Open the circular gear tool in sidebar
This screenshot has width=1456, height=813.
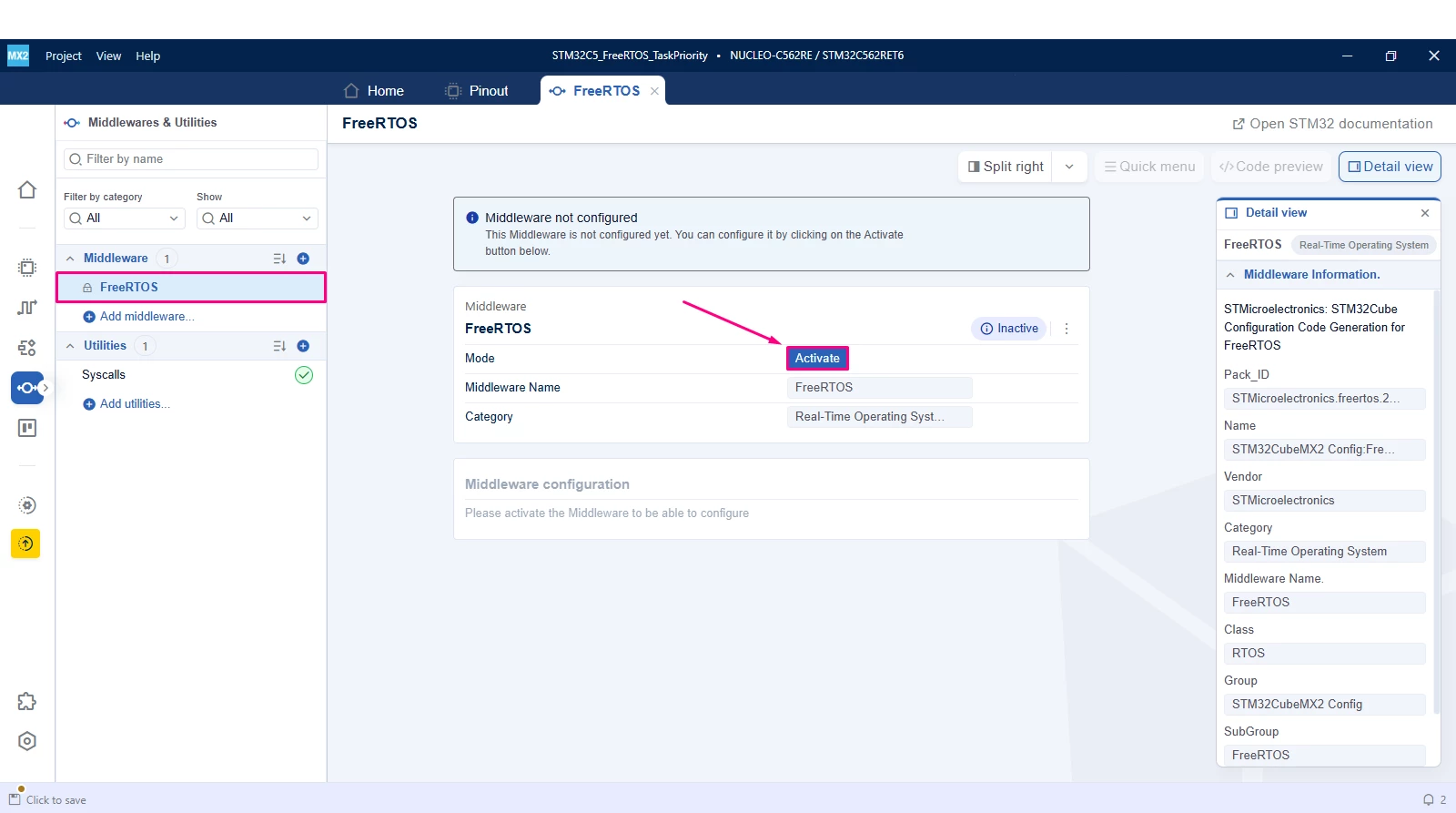pos(27,505)
